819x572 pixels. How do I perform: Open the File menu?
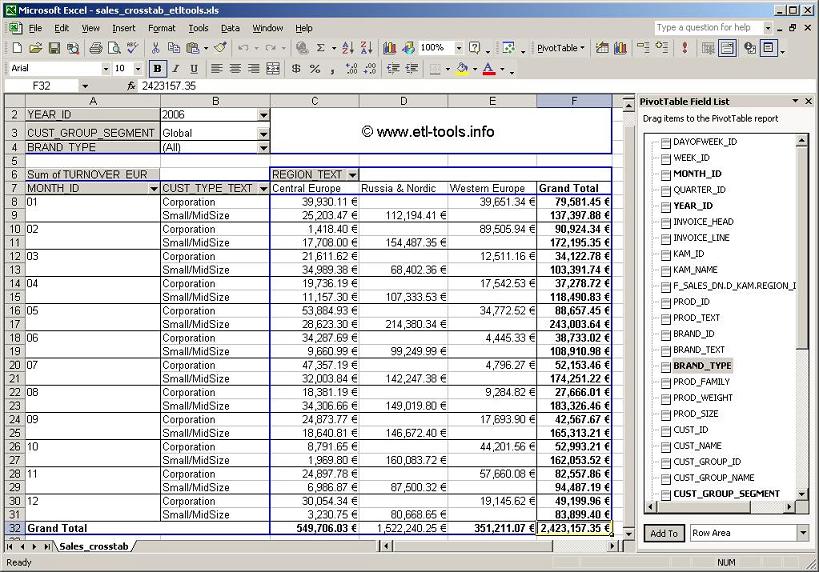[x=36, y=28]
